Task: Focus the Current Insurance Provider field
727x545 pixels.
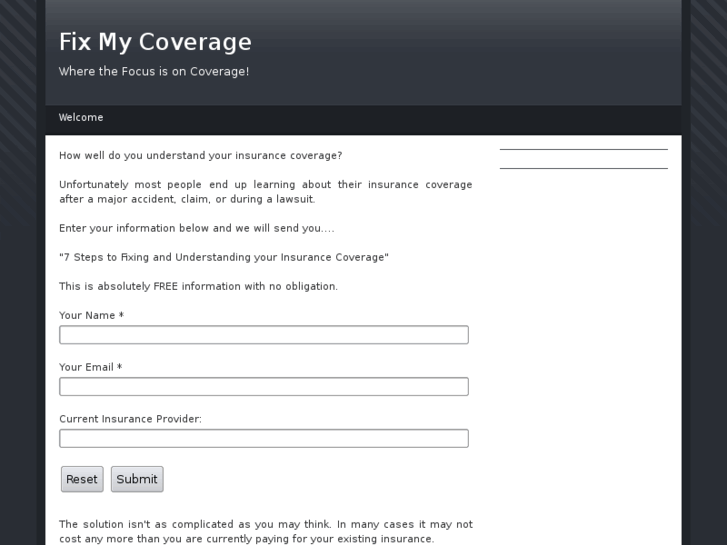Action: tap(264, 439)
